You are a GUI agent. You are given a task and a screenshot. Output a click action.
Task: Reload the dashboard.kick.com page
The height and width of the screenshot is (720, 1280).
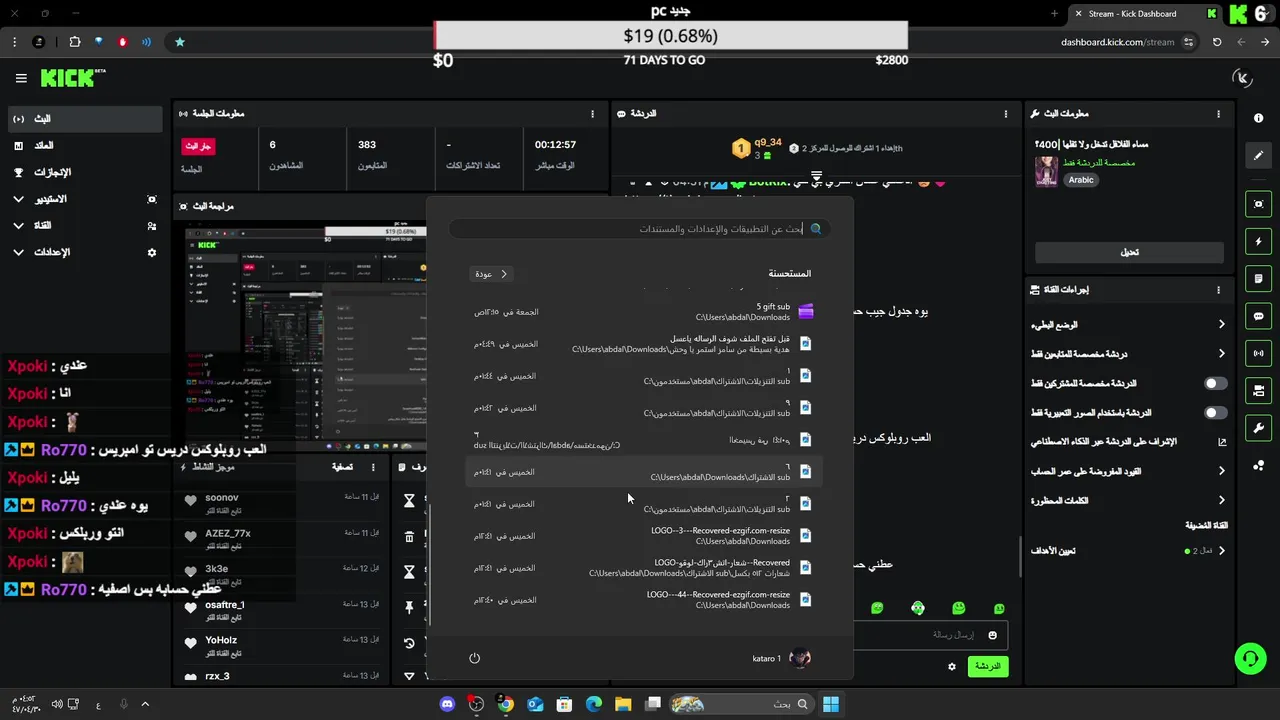click(x=1217, y=42)
